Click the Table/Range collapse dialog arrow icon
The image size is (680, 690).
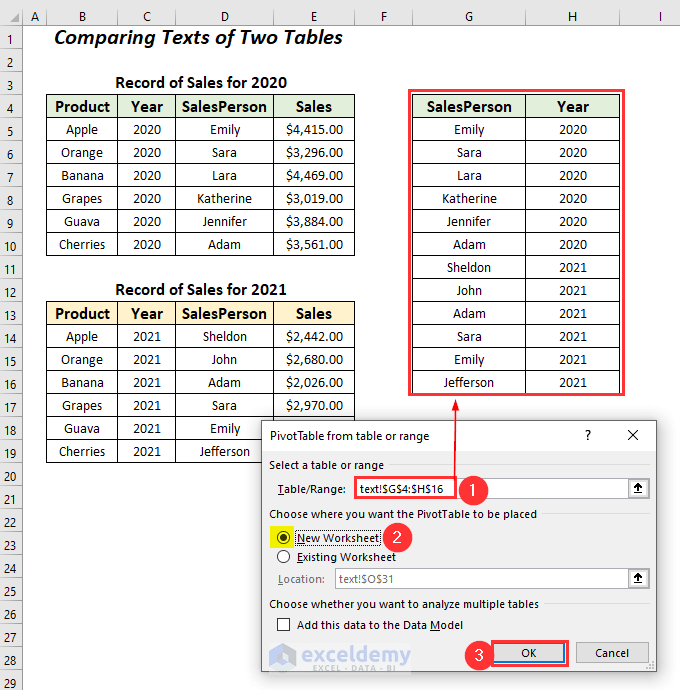tap(638, 488)
